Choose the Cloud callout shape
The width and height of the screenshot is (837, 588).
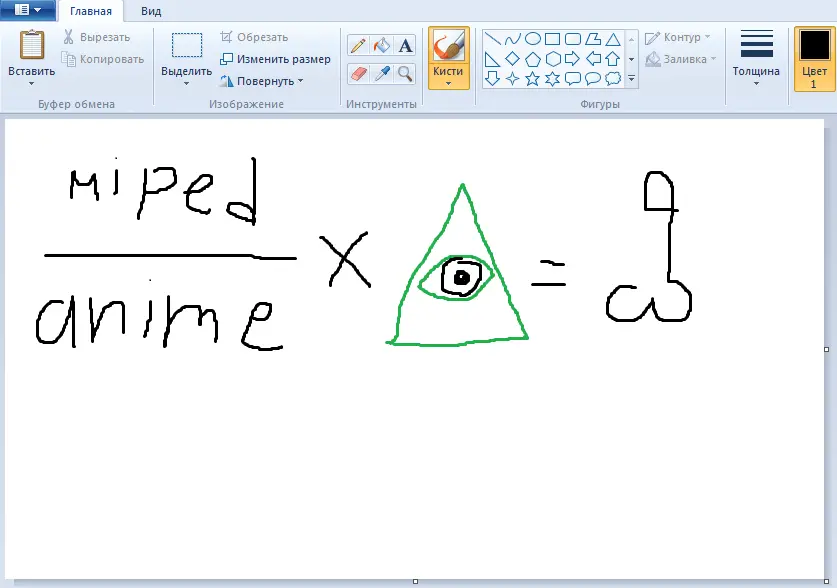tap(613, 79)
